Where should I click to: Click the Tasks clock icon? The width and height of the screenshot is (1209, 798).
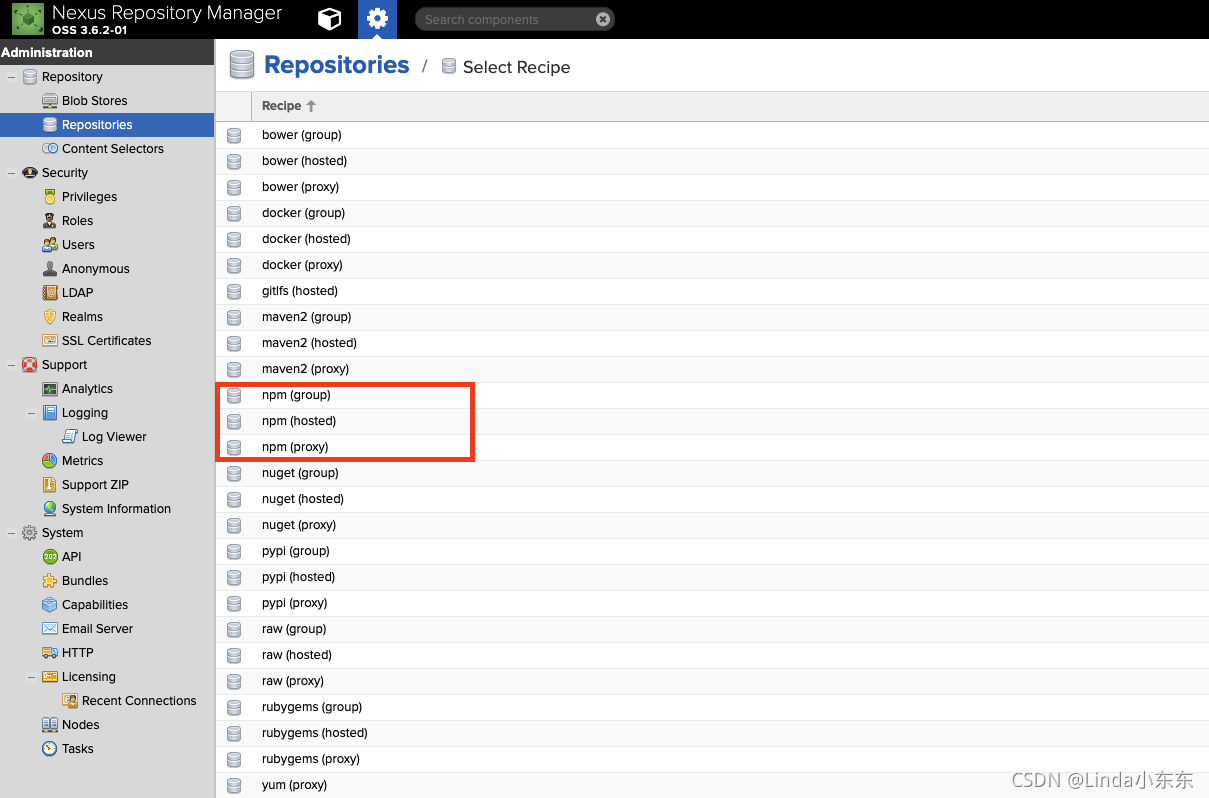(x=50, y=749)
